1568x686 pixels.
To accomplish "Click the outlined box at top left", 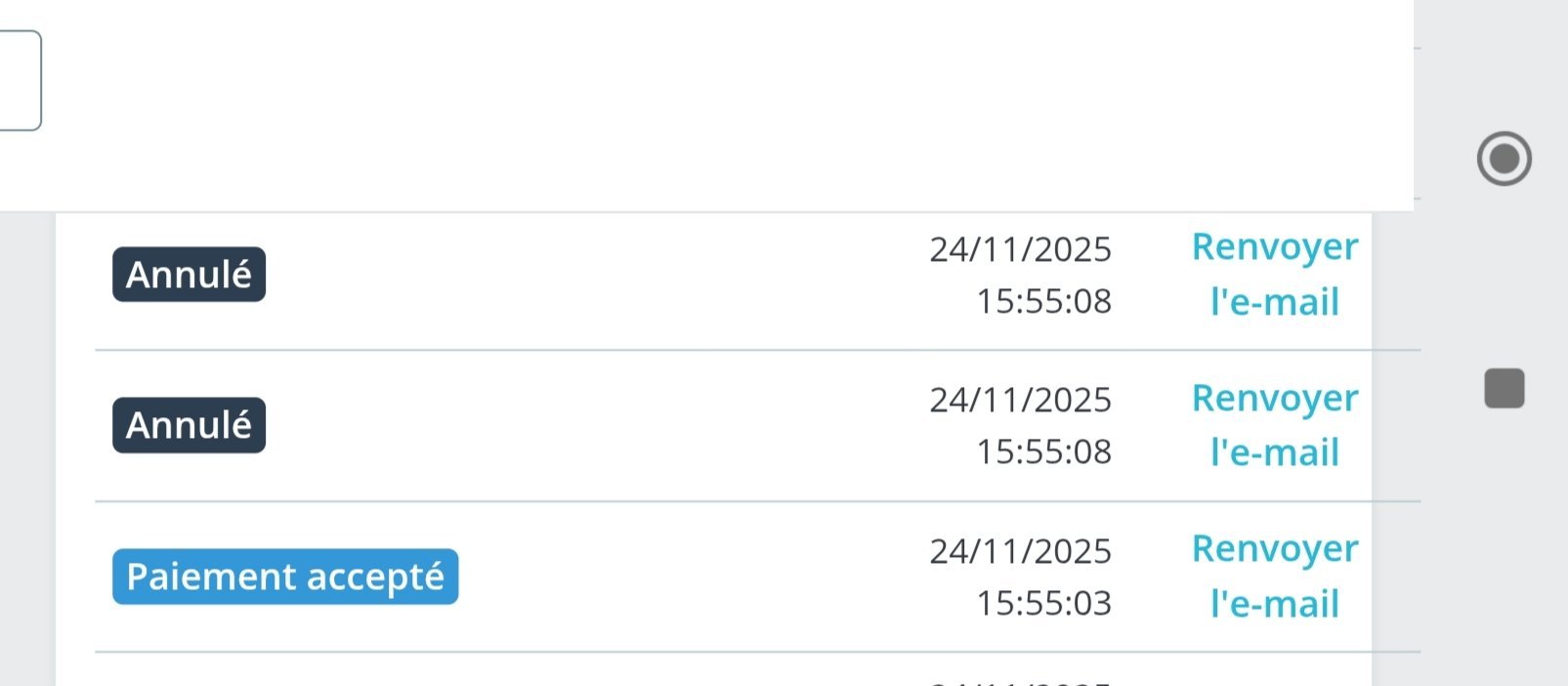I will click(x=20, y=80).
